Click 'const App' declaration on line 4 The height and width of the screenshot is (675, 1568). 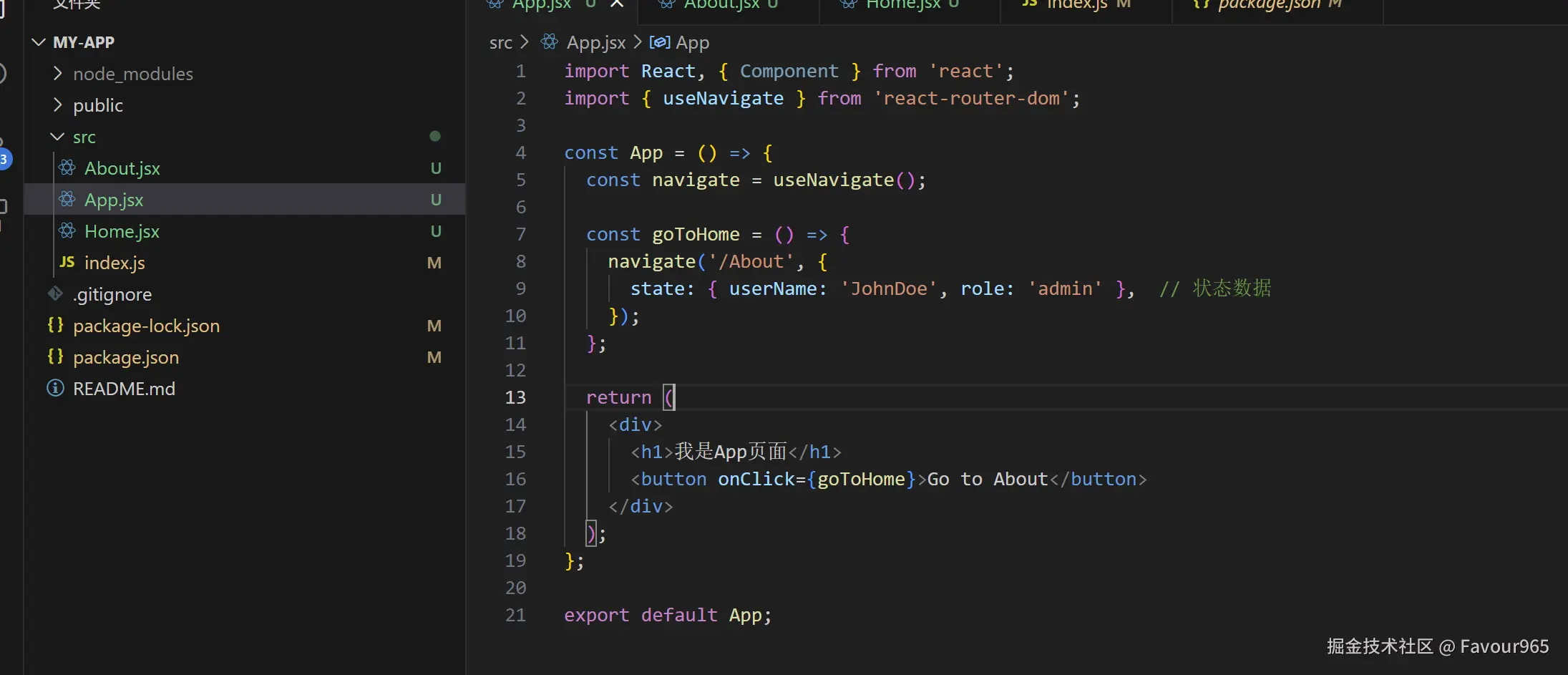(x=613, y=152)
